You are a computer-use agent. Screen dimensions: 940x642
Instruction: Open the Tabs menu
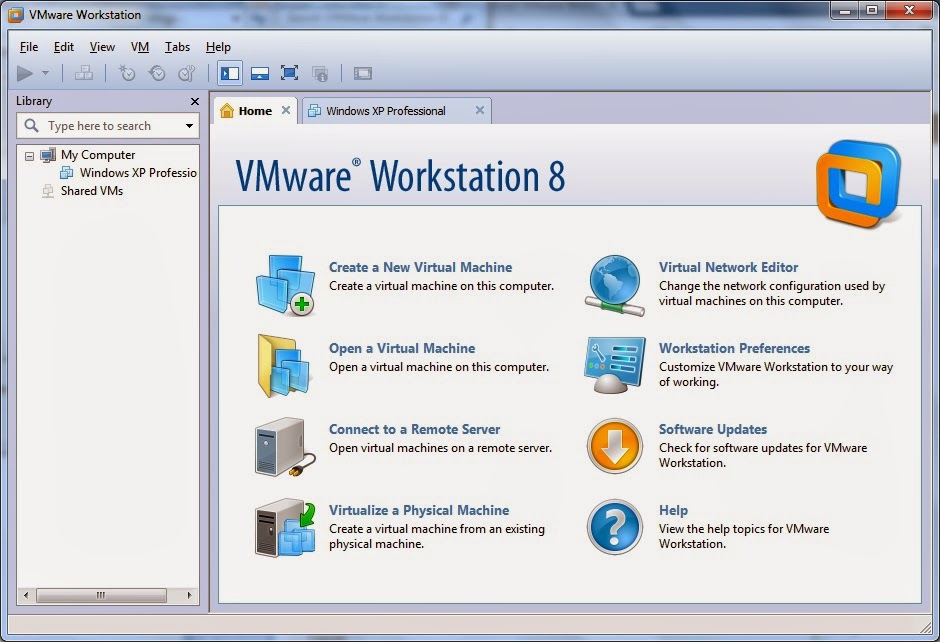177,47
